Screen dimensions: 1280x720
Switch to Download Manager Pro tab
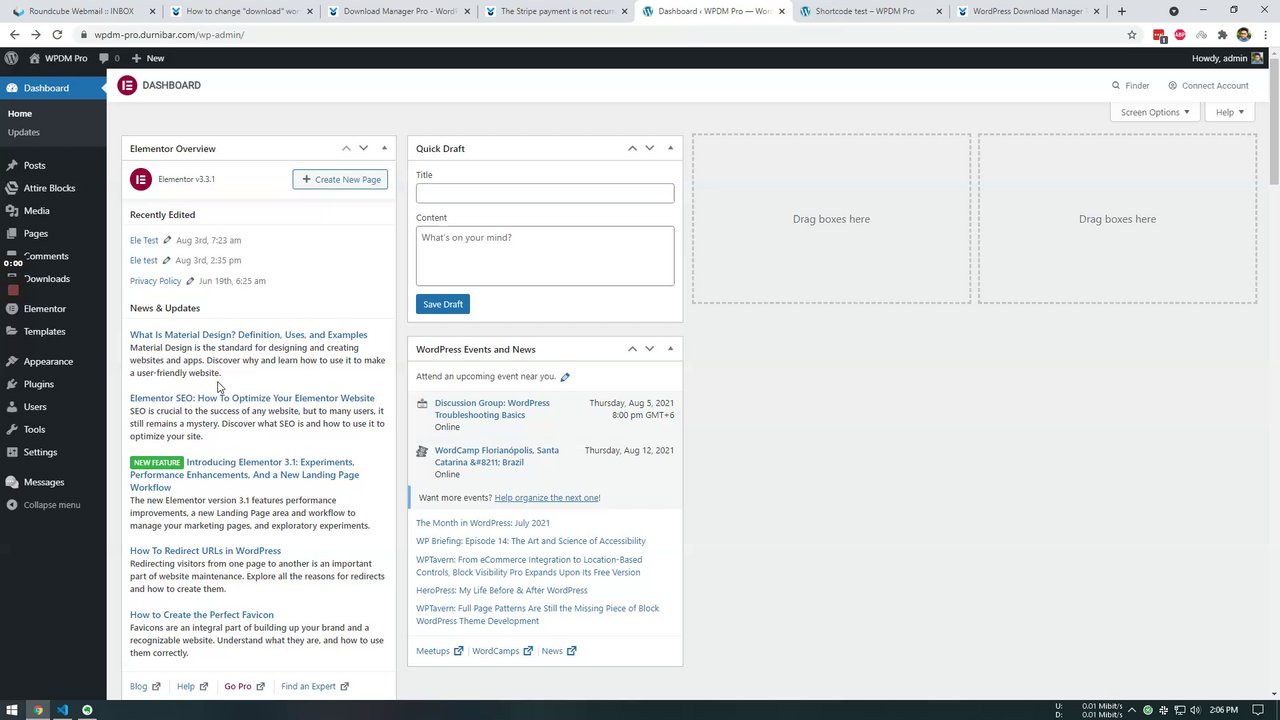(397, 11)
